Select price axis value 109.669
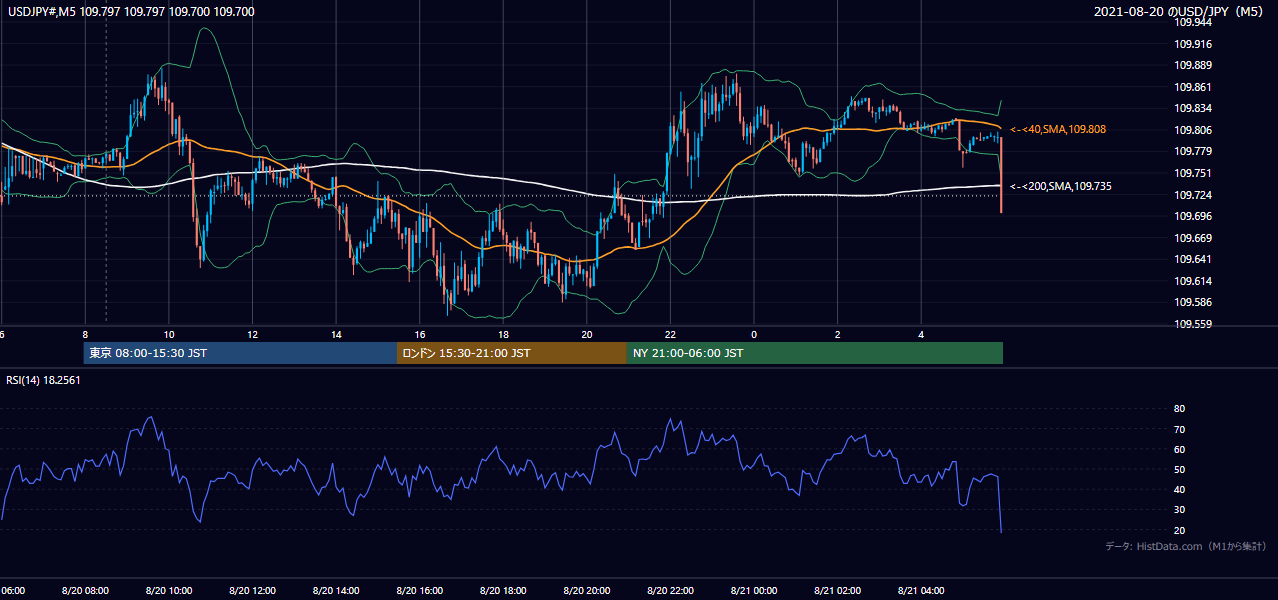 click(x=1194, y=238)
